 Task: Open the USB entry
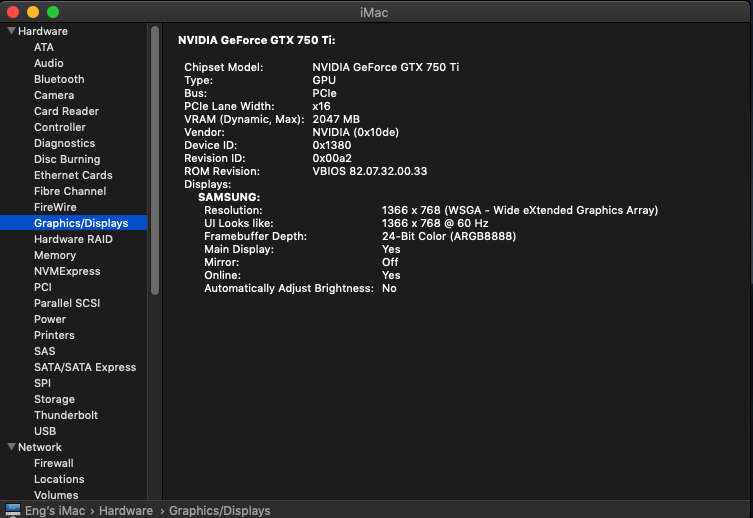pos(45,431)
